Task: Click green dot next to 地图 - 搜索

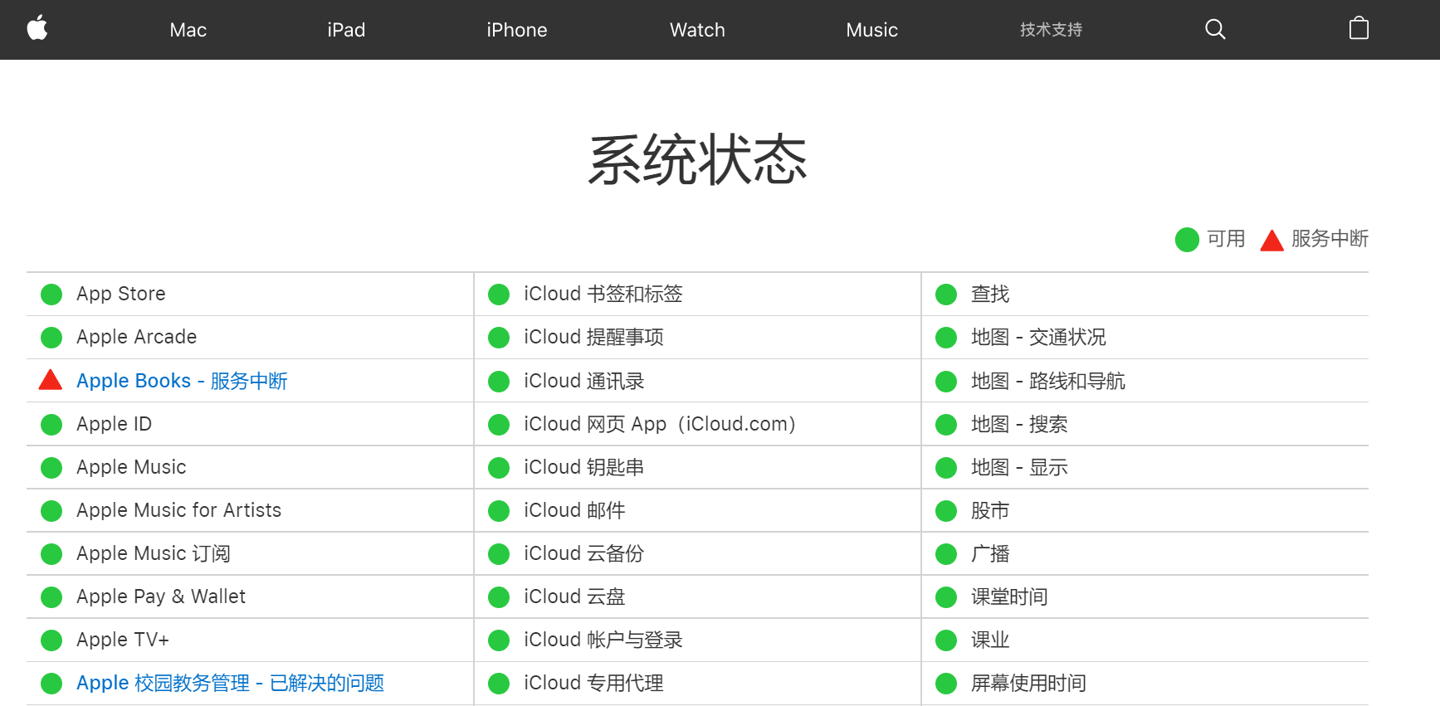Action: coord(946,424)
